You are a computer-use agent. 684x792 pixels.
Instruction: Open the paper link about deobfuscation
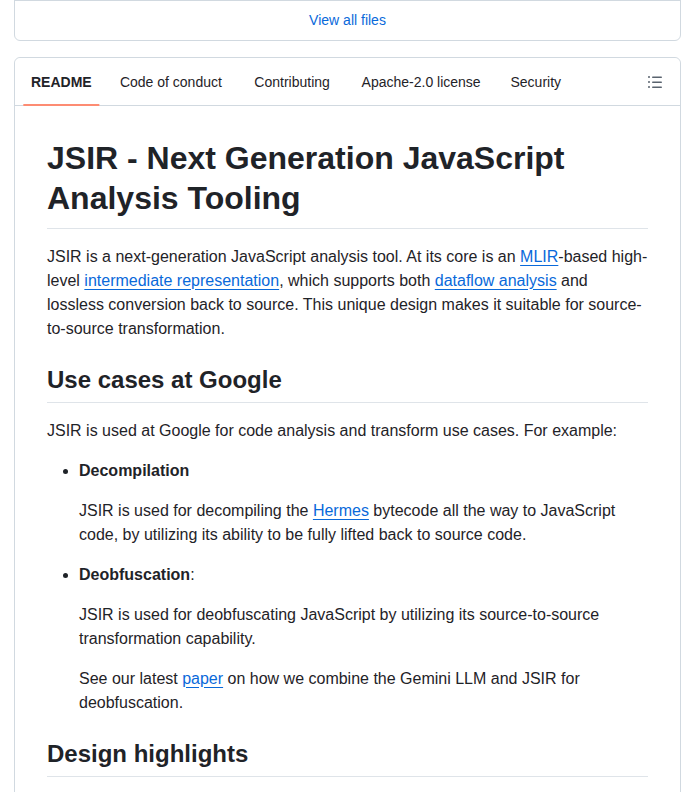click(x=202, y=678)
